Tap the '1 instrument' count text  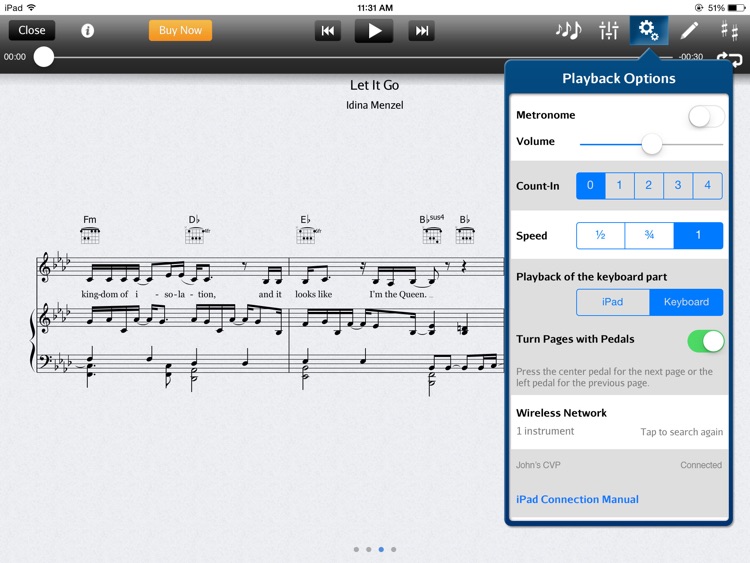pos(545,431)
